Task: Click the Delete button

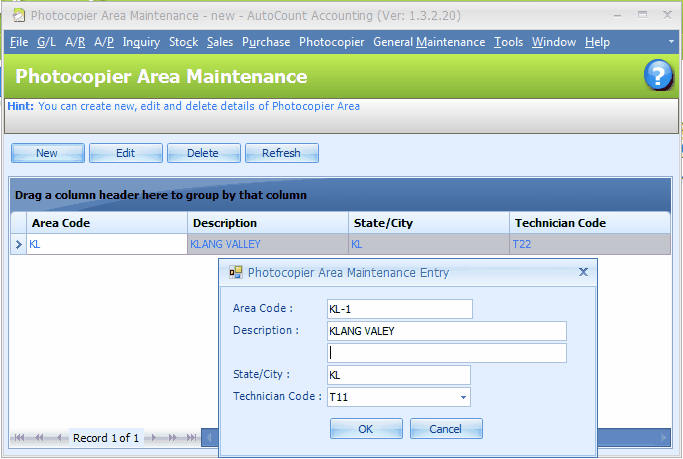Action: (203, 153)
